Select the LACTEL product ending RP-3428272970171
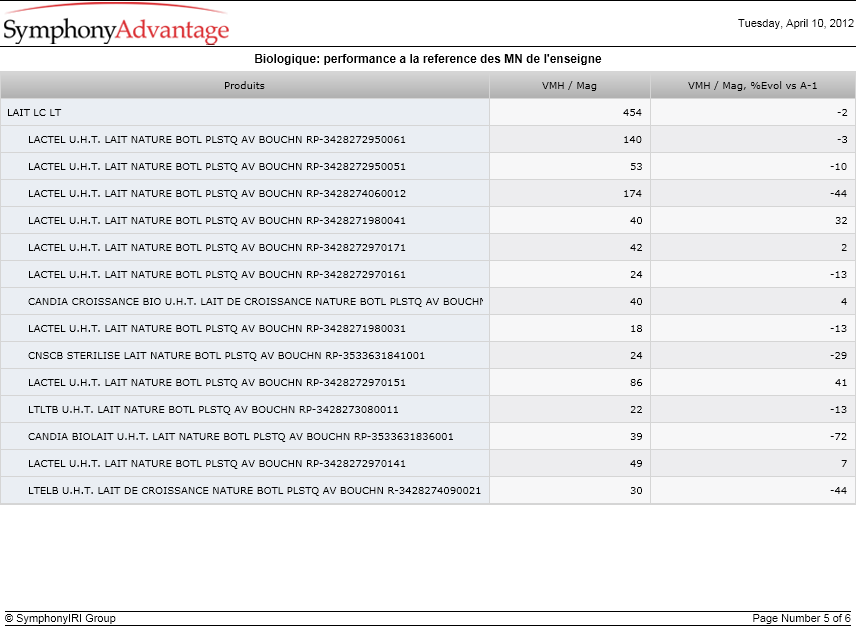Screen dimensions: 856x631 [x=217, y=248]
